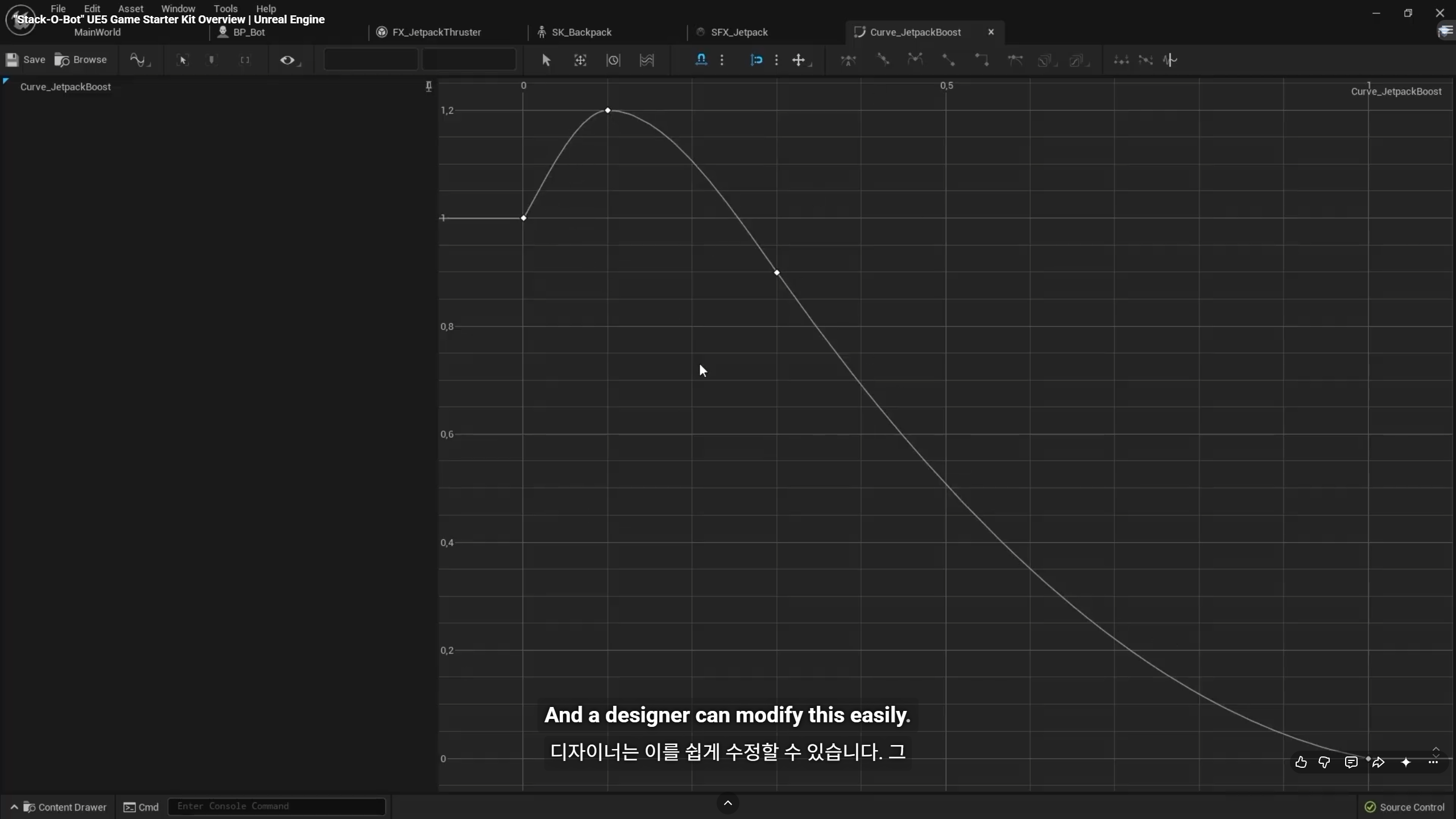Click the bracket frame icon in toolbar
The height and width of the screenshot is (819, 1456).
tap(245, 60)
